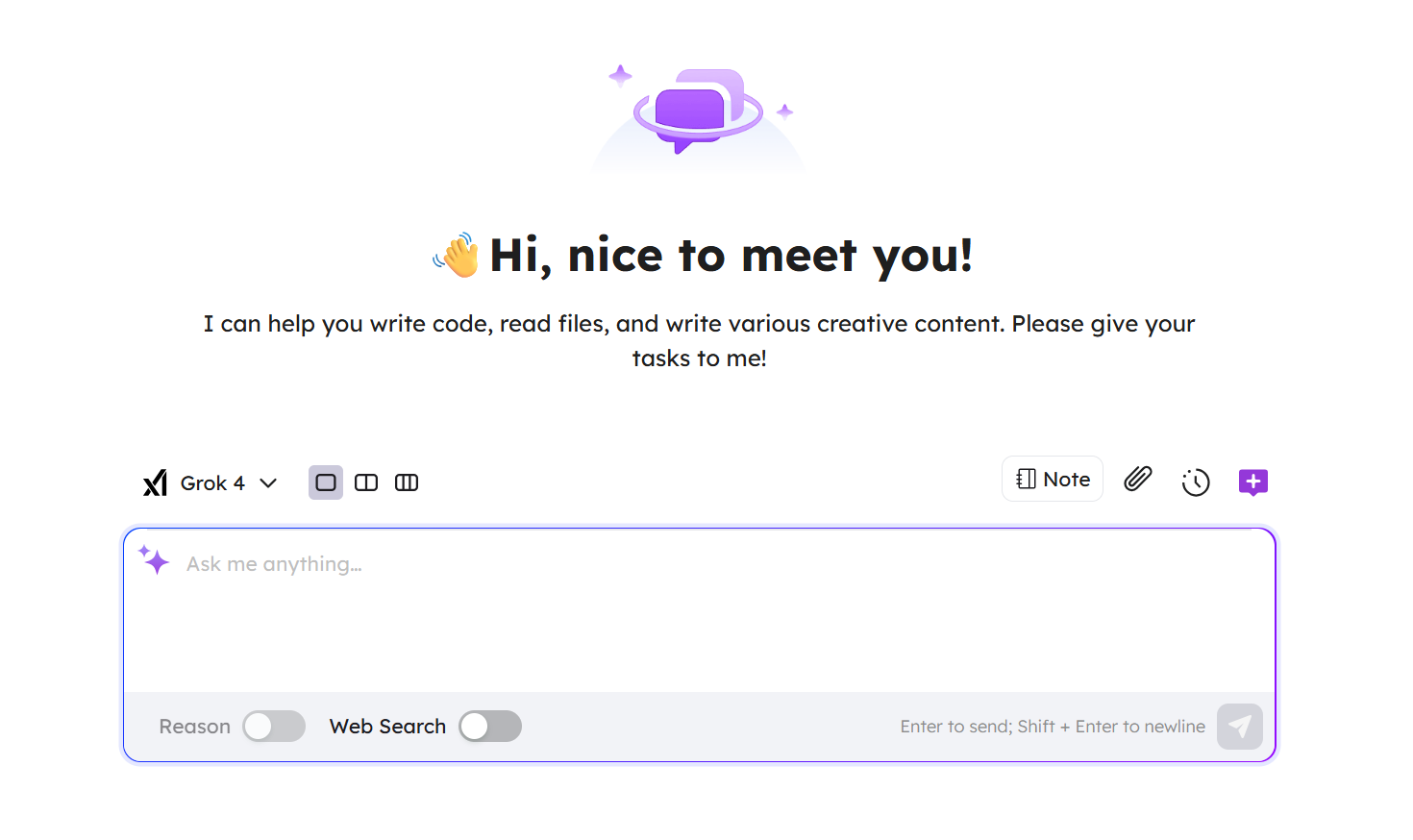Click the Hi, nice to meet you heading
Image resolution: width=1413 pixels, height=840 pixels.
click(731, 256)
